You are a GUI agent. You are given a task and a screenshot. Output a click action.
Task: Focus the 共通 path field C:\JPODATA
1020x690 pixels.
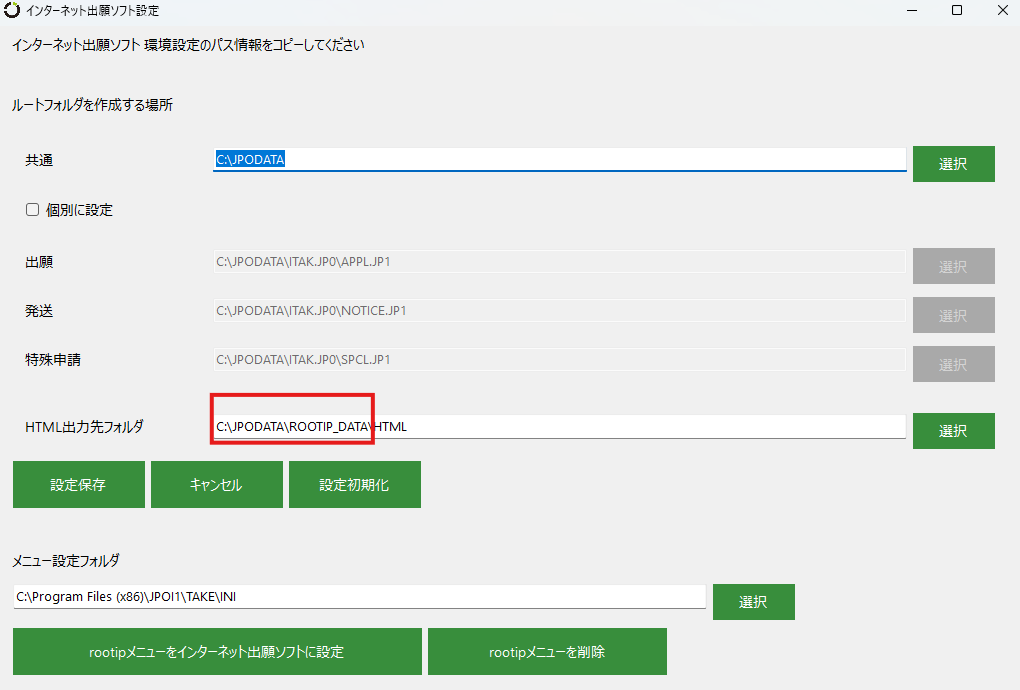click(559, 159)
